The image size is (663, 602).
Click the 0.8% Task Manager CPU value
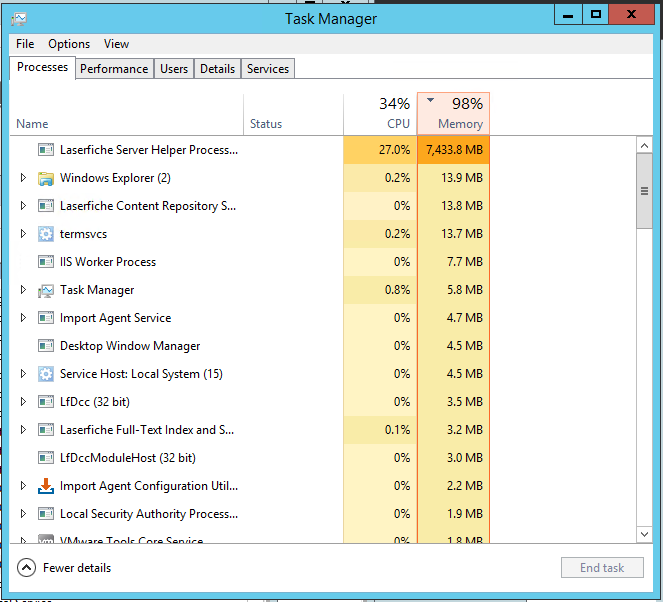397,290
